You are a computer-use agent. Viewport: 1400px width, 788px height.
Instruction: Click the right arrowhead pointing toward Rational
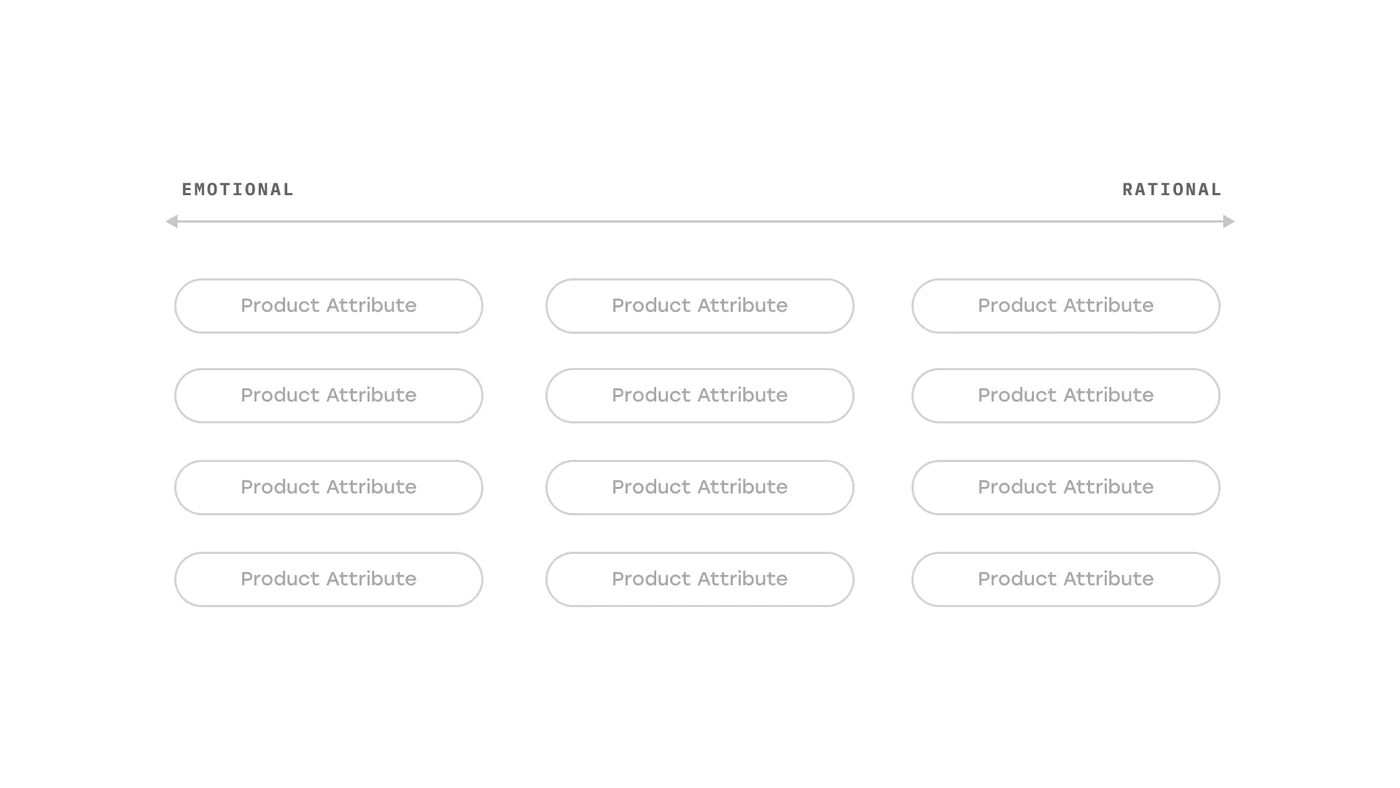point(1229,221)
